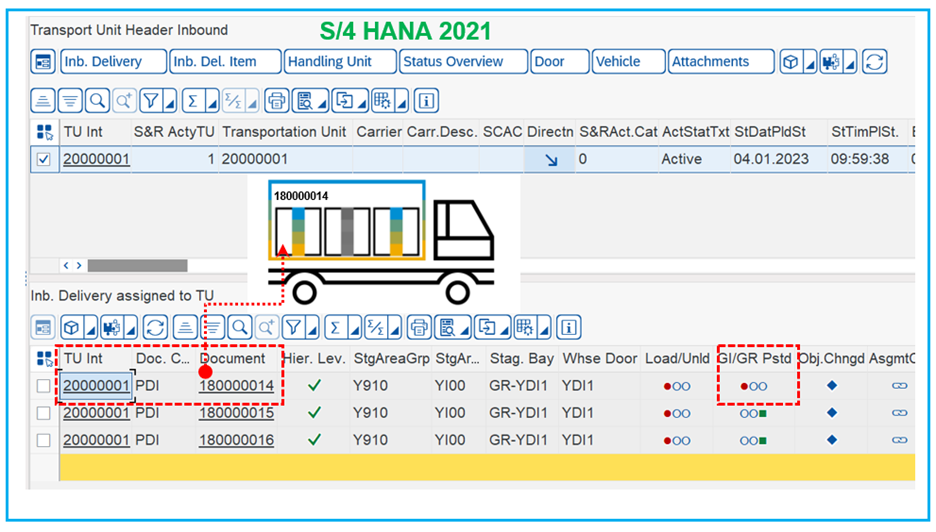Click the select-all grid icon in the upper table
The height and width of the screenshot is (532, 936).
point(43,132)
